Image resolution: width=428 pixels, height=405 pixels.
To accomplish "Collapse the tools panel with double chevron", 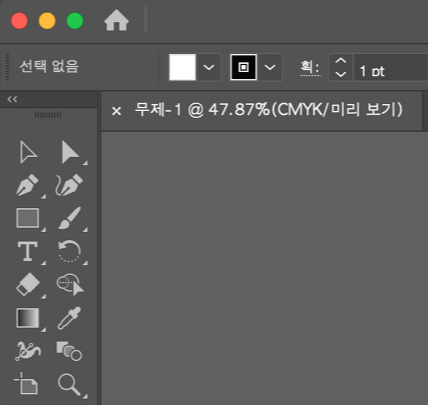I will 12,99.
